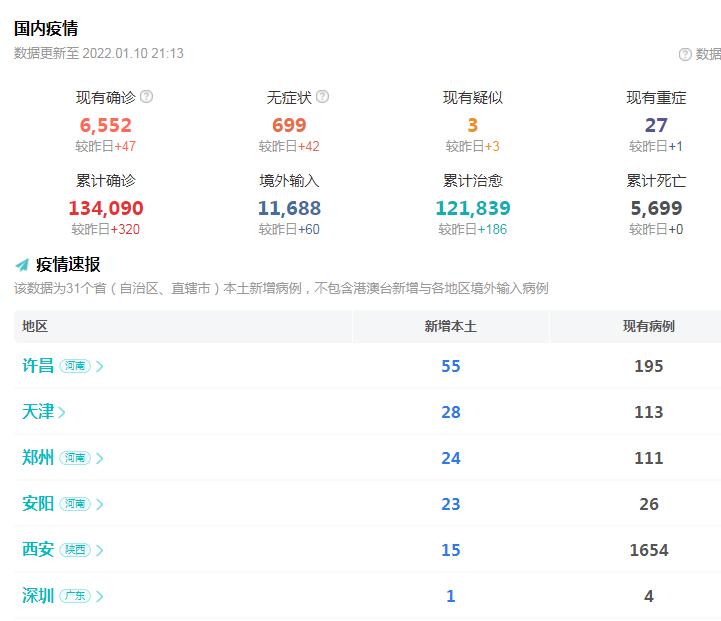Expand the 许昌 row chevron
Viewport: 721px width, 621px height.
point(99,366)
